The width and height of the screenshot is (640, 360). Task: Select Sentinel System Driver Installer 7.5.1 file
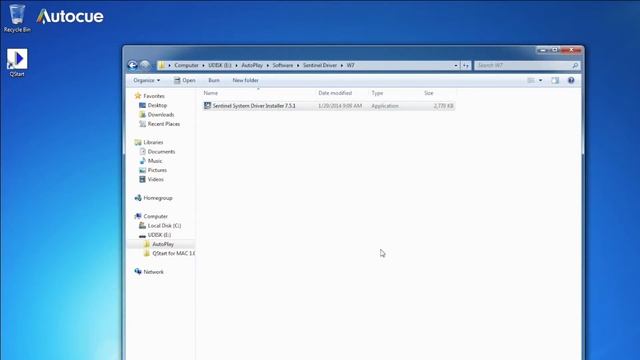point(329,106)
